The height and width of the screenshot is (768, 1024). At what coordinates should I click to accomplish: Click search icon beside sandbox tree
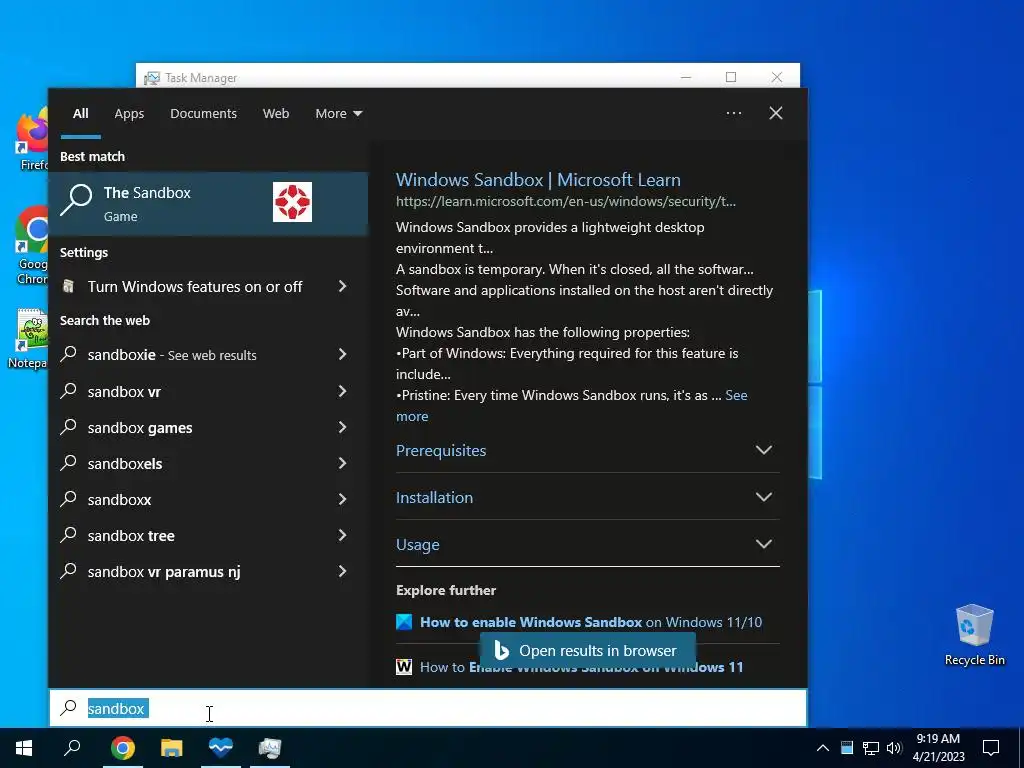(x=68, y=535)
